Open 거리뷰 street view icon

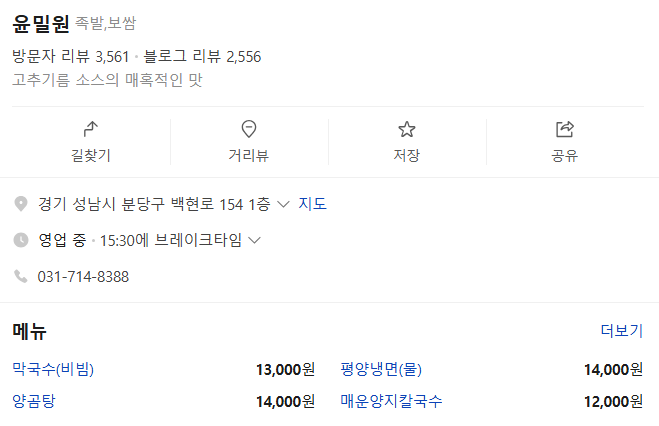pyautogui.click(x=249, y=129)
